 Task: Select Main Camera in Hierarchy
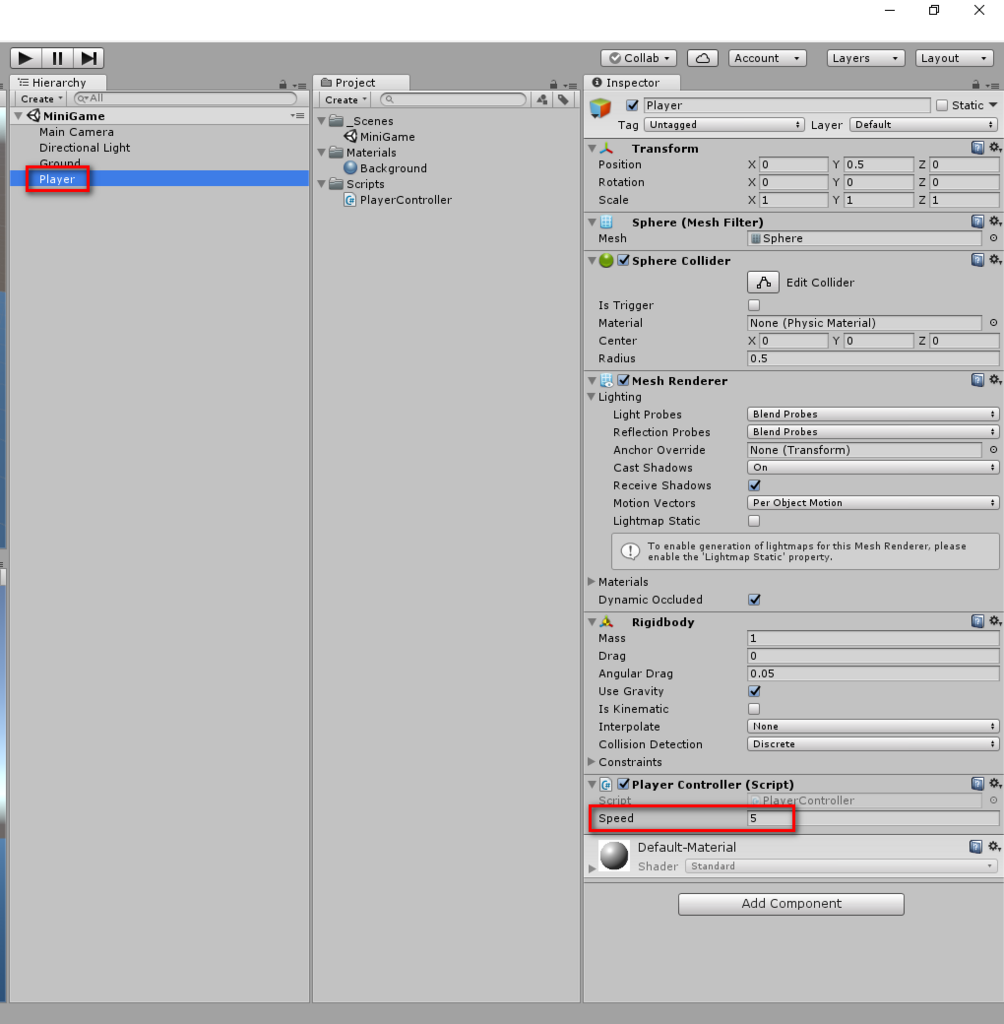pyautogui.click(x=76, y=132)
